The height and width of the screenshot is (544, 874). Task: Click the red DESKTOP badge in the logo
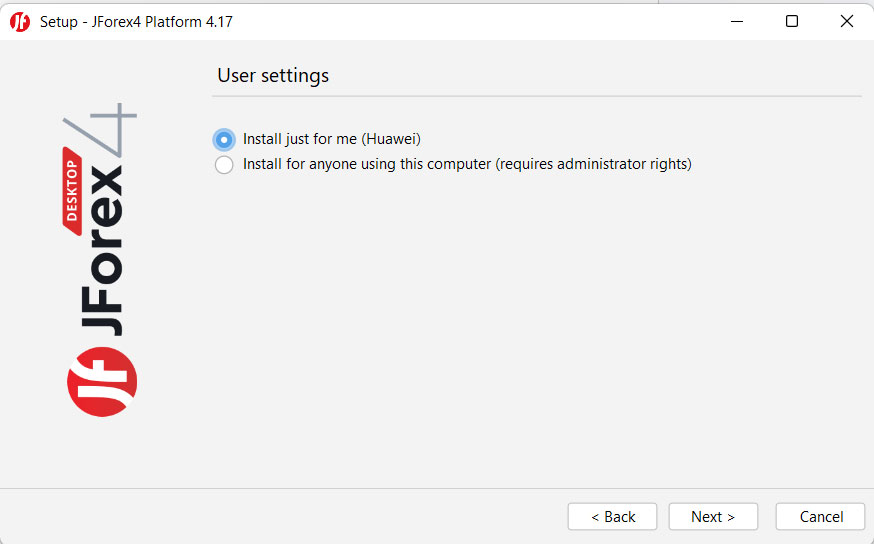click(73, 190)
